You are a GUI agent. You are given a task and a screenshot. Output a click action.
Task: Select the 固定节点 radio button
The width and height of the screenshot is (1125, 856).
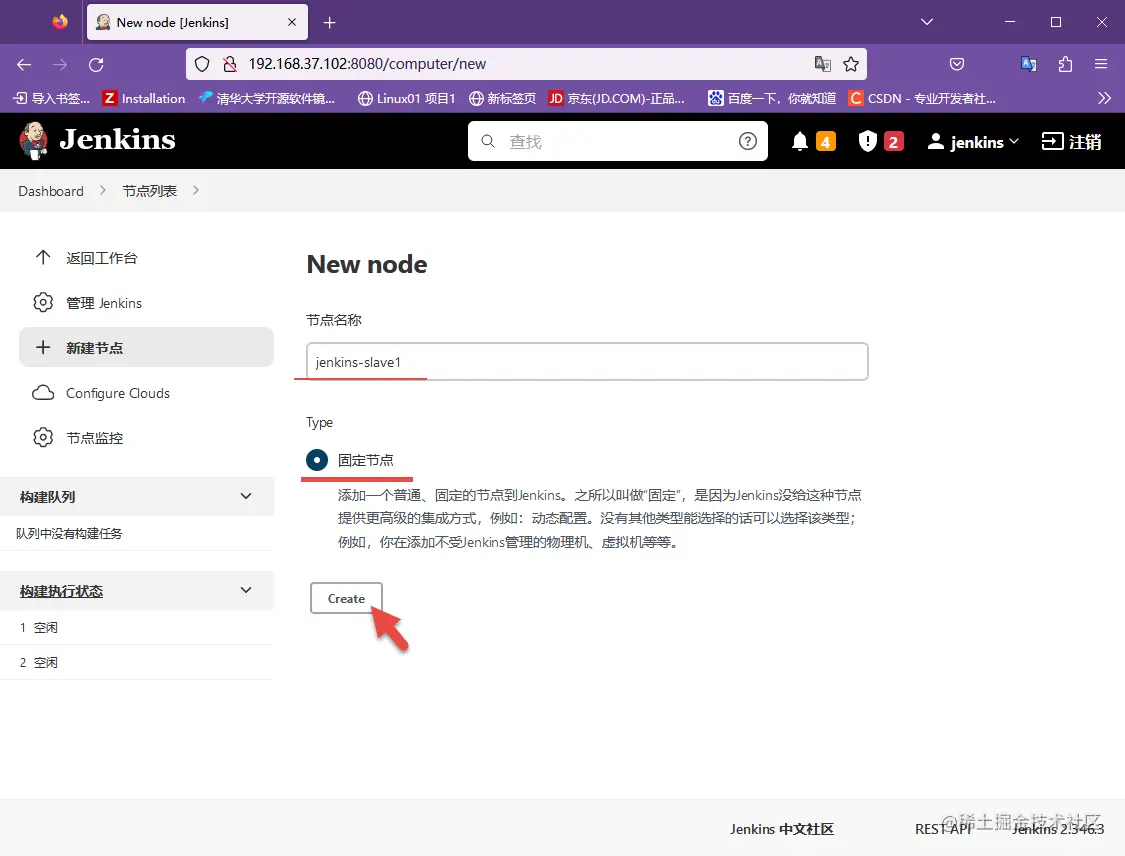coord(316,460)
